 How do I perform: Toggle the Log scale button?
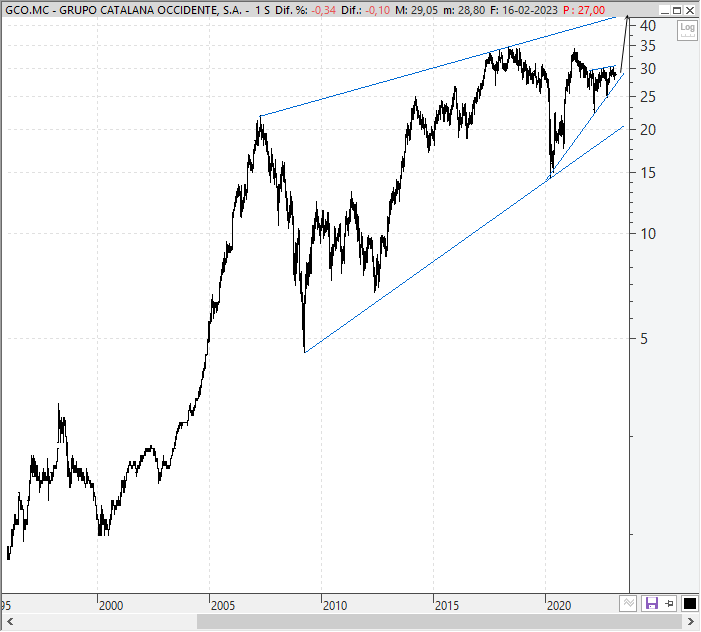(687, 30)
